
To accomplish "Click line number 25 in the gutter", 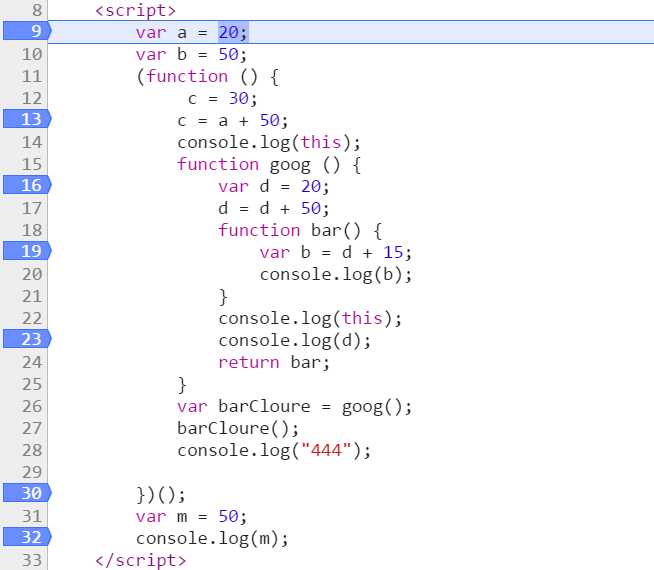I will pos(32,384).
